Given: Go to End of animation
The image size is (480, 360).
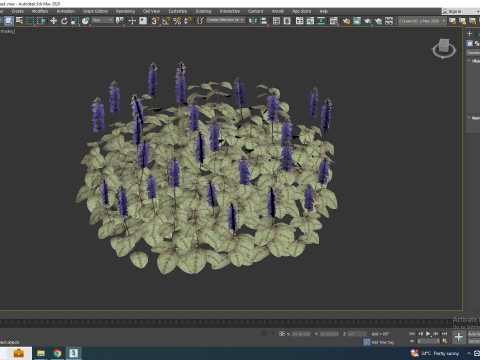Looking at the screenshot, I should coord(444,334).
